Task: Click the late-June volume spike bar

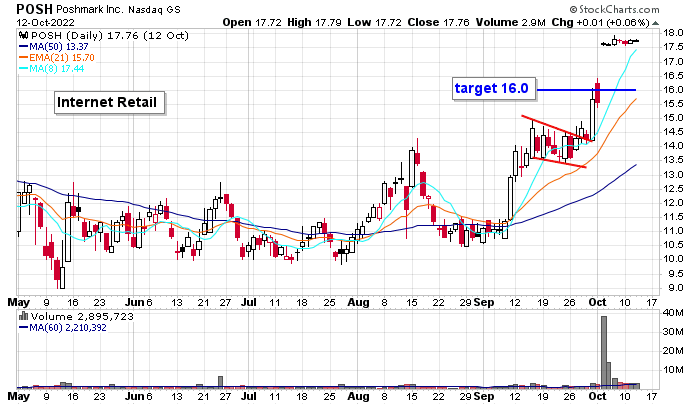Action: click(220, 381)
